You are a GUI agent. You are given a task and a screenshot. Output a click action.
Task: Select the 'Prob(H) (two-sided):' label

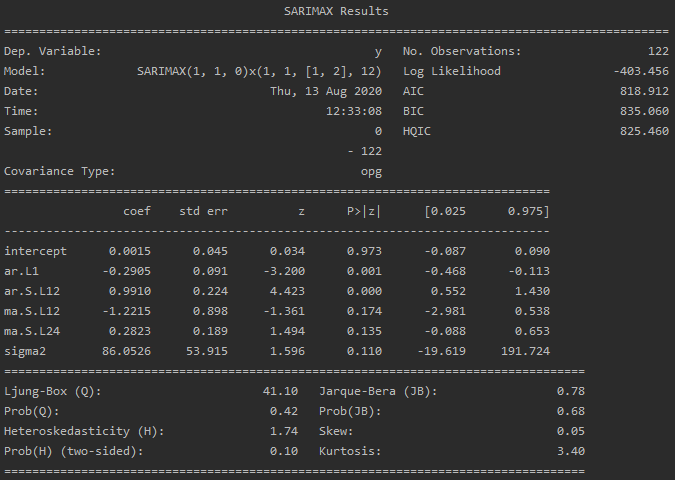tap(73, 452)
